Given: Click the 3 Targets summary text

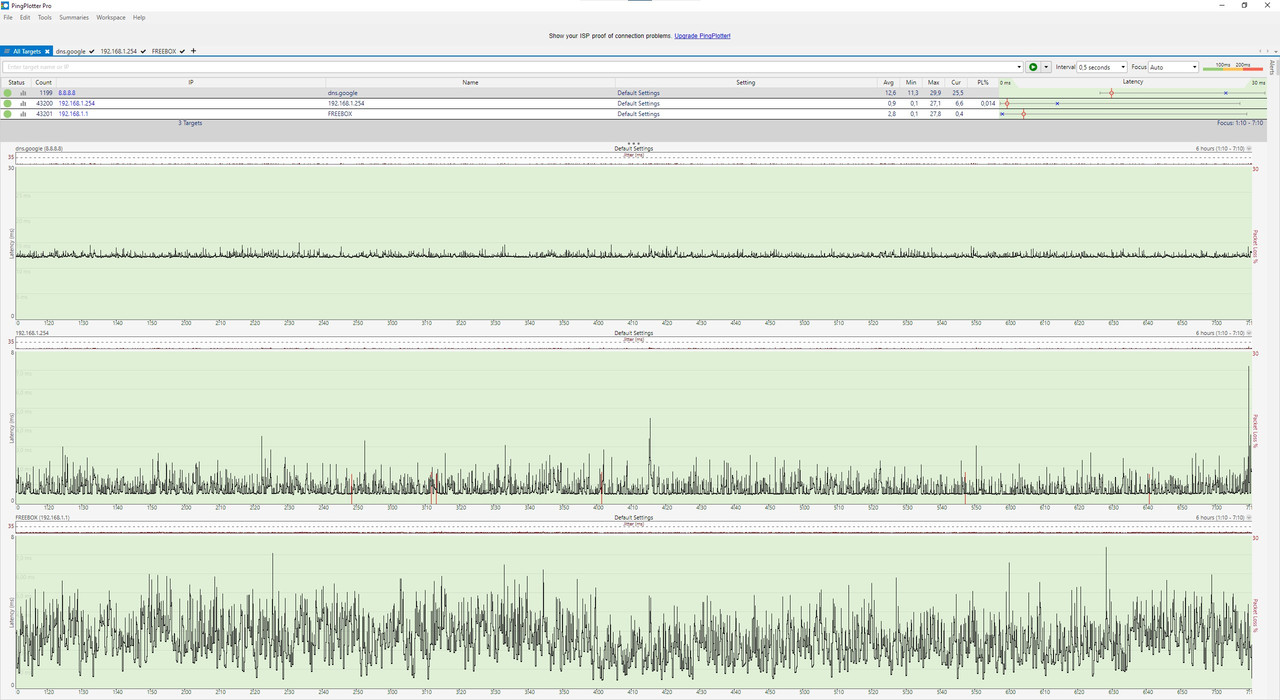Looking at the screenshot, I should pyautogui.click(x=190, y=123).
